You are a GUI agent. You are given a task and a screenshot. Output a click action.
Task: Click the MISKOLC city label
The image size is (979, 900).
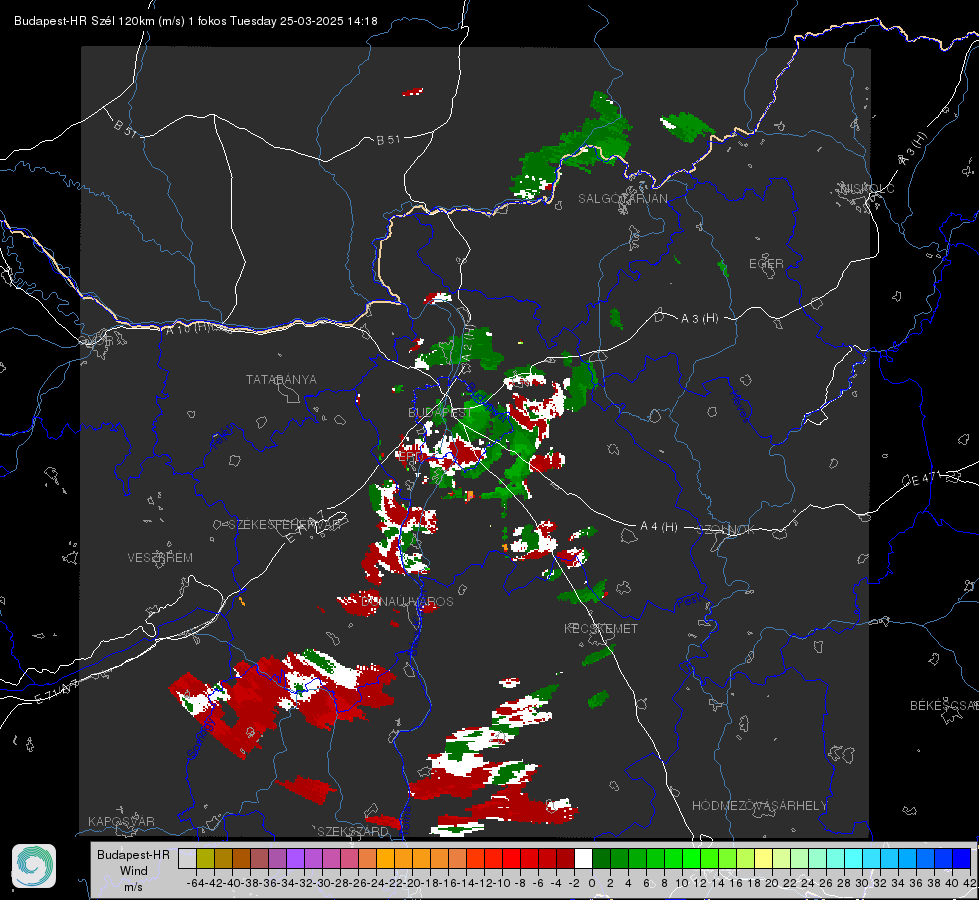tap(867, 188)
